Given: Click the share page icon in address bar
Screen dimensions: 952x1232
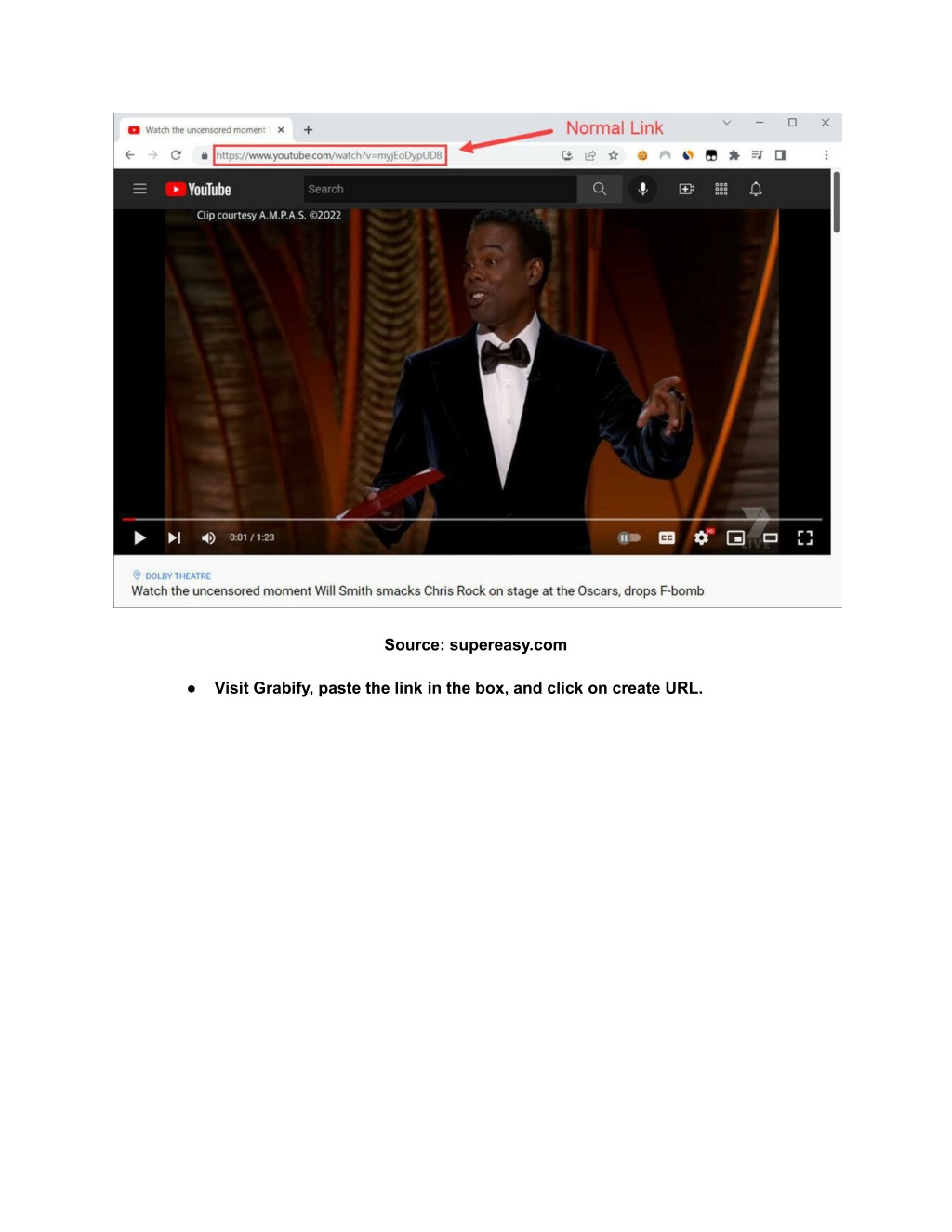Looking at the screenshot, I should 590,155.
